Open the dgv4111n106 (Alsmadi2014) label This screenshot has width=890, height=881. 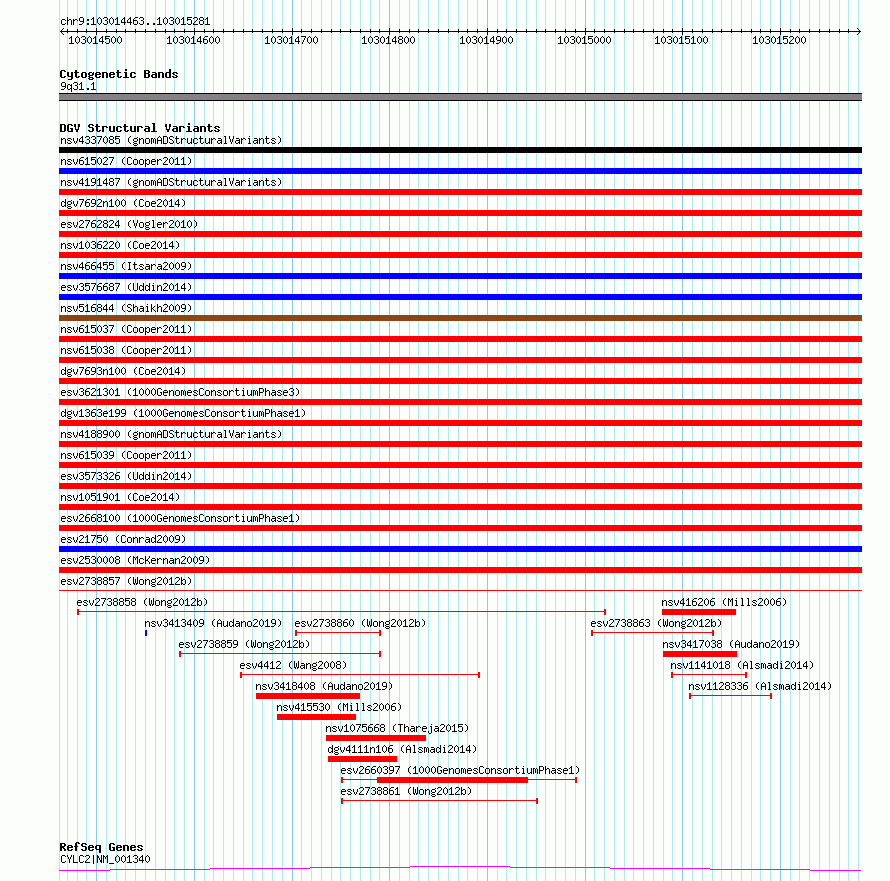(x=402, y=749)
